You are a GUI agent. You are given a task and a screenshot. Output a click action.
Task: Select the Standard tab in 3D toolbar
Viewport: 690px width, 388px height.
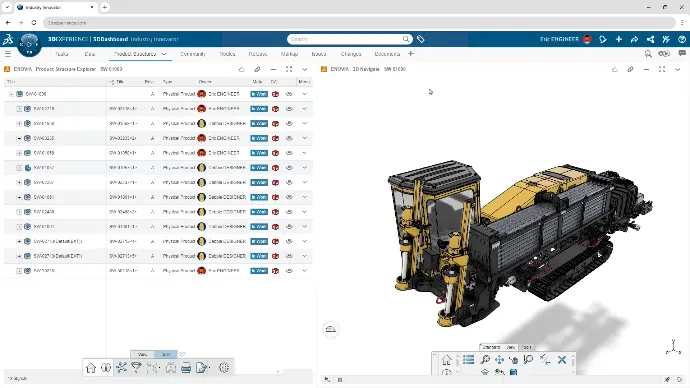point(491,347)
